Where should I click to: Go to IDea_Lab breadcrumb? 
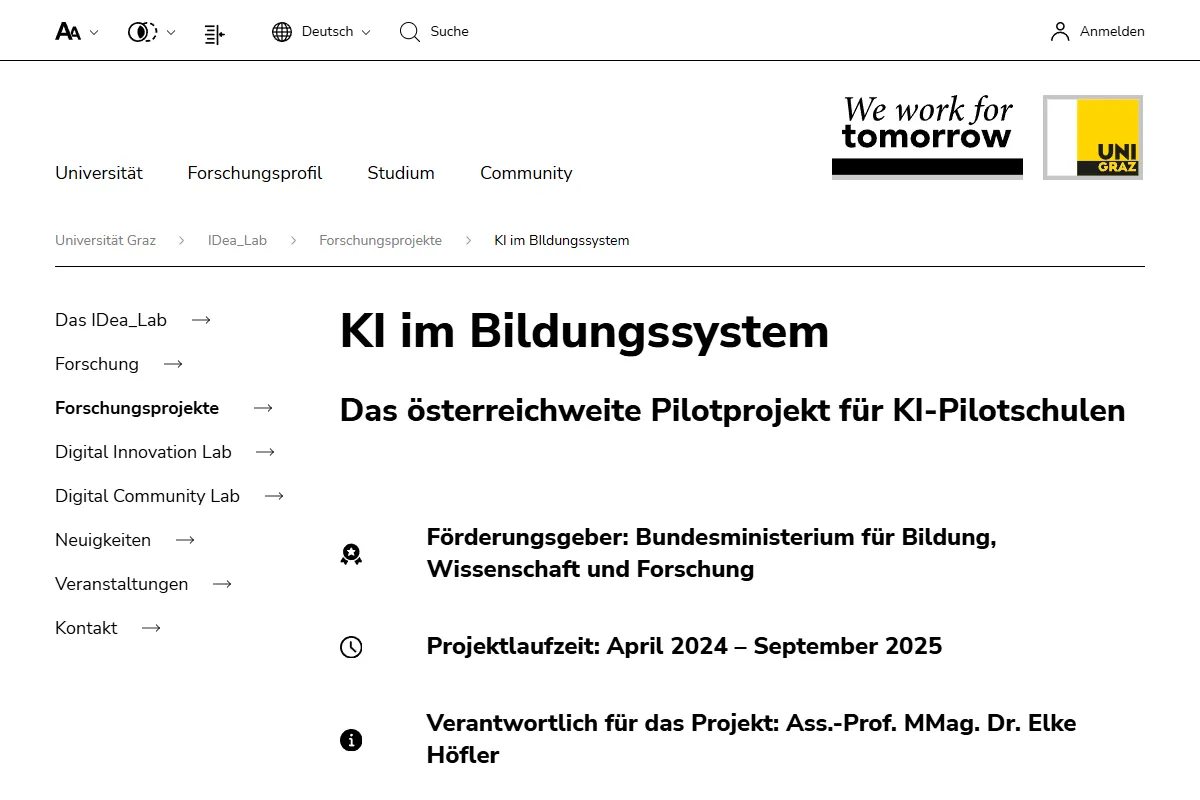tap(237, 240)
